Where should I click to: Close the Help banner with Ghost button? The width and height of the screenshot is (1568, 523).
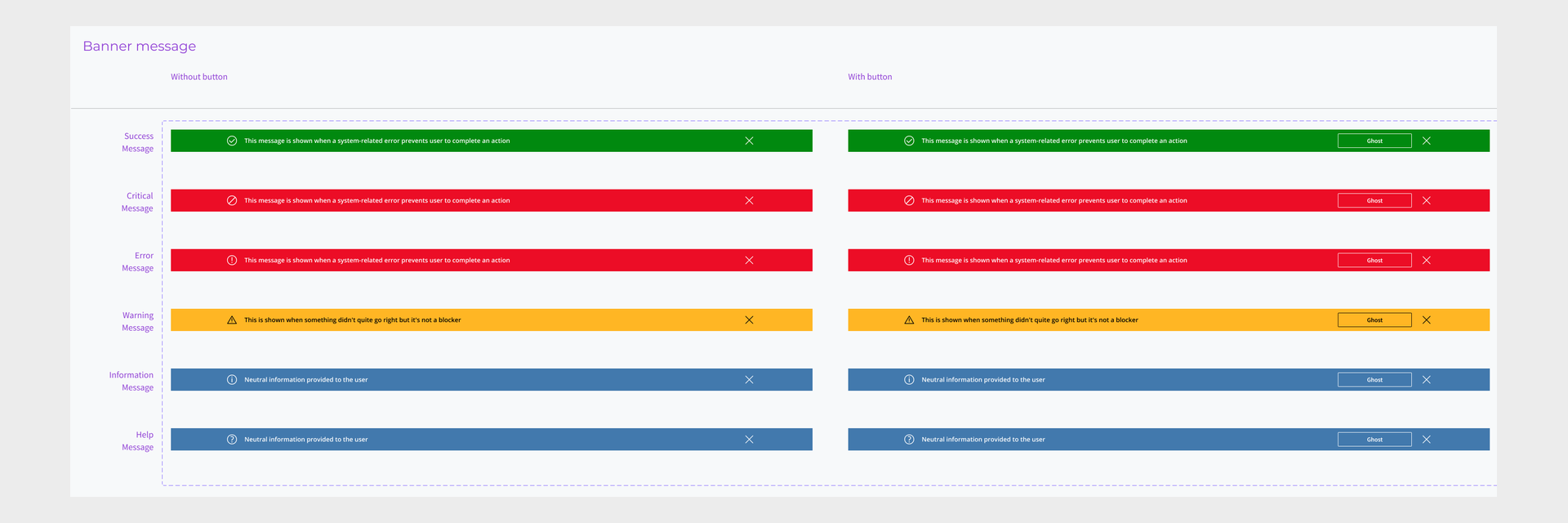(1426, 439)
